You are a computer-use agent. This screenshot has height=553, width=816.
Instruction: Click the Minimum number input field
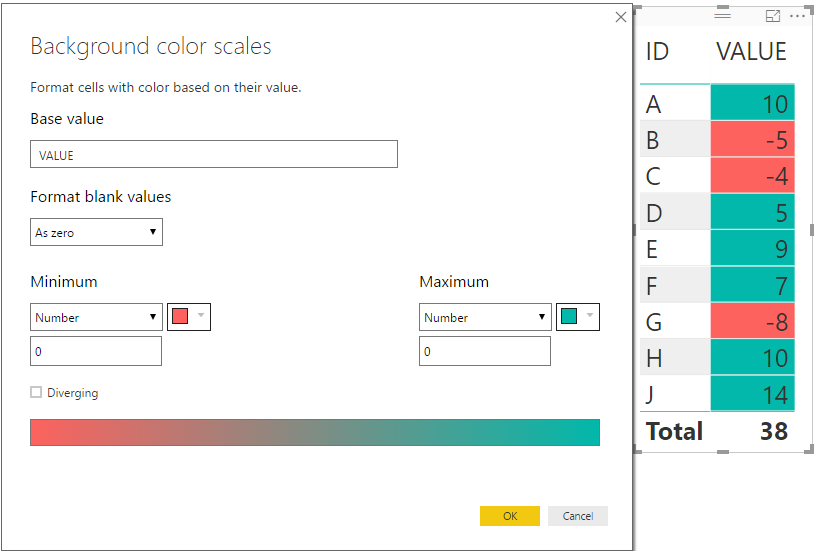[96, 351]
